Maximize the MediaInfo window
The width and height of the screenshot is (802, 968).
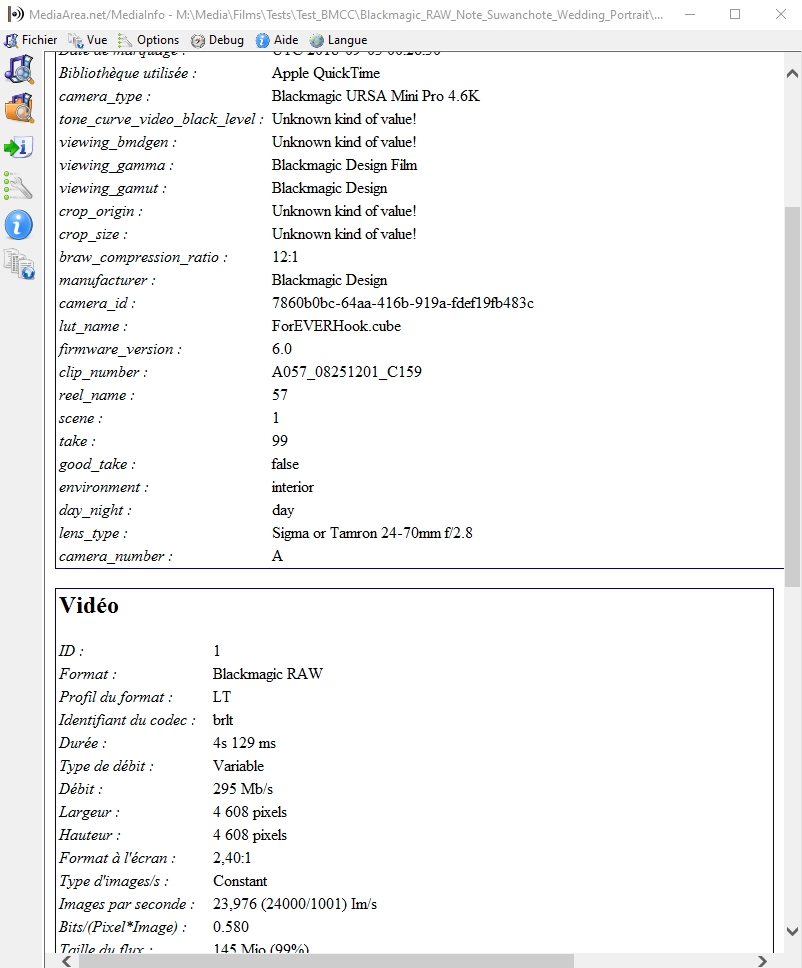coord(735,14)
